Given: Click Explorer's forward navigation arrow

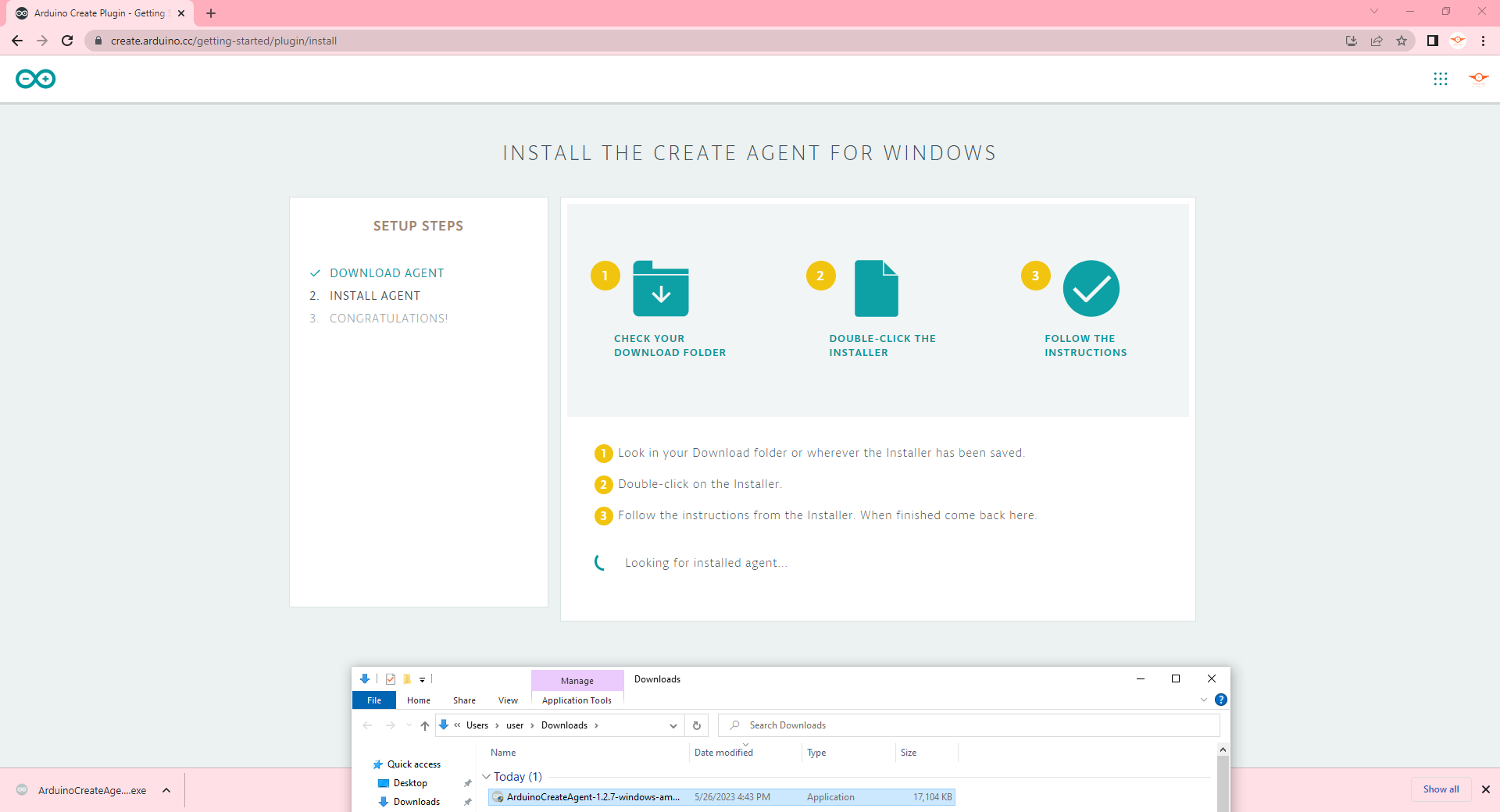Looking at the screenshot, I should (391, 725).
